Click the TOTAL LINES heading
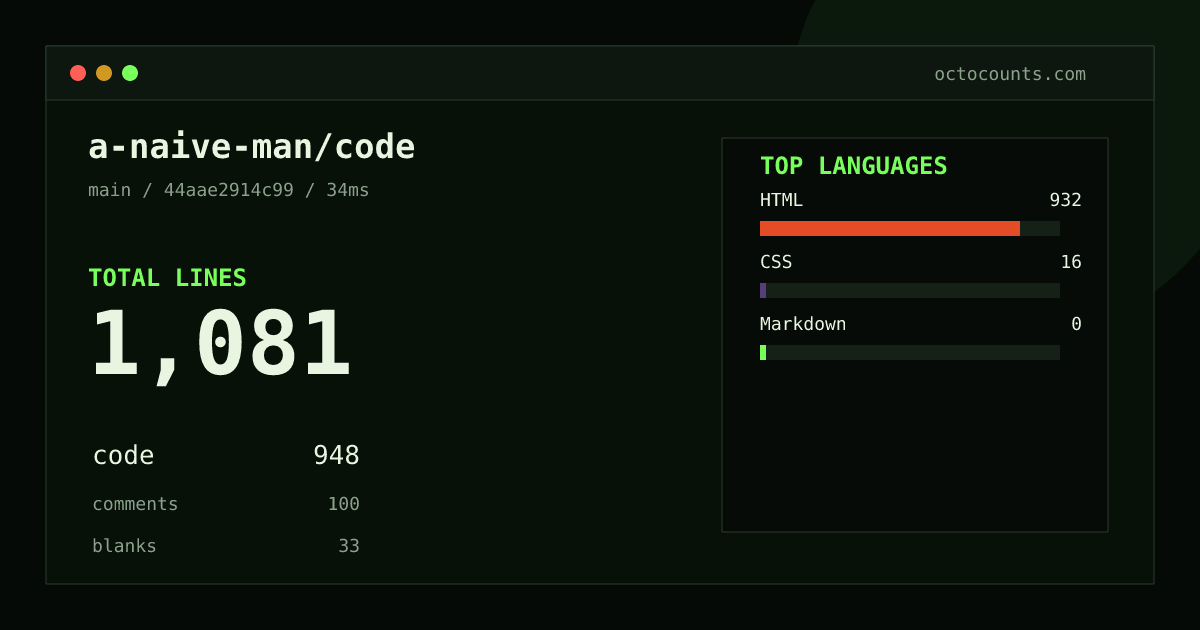1200x630 pixels. point(167,278)
